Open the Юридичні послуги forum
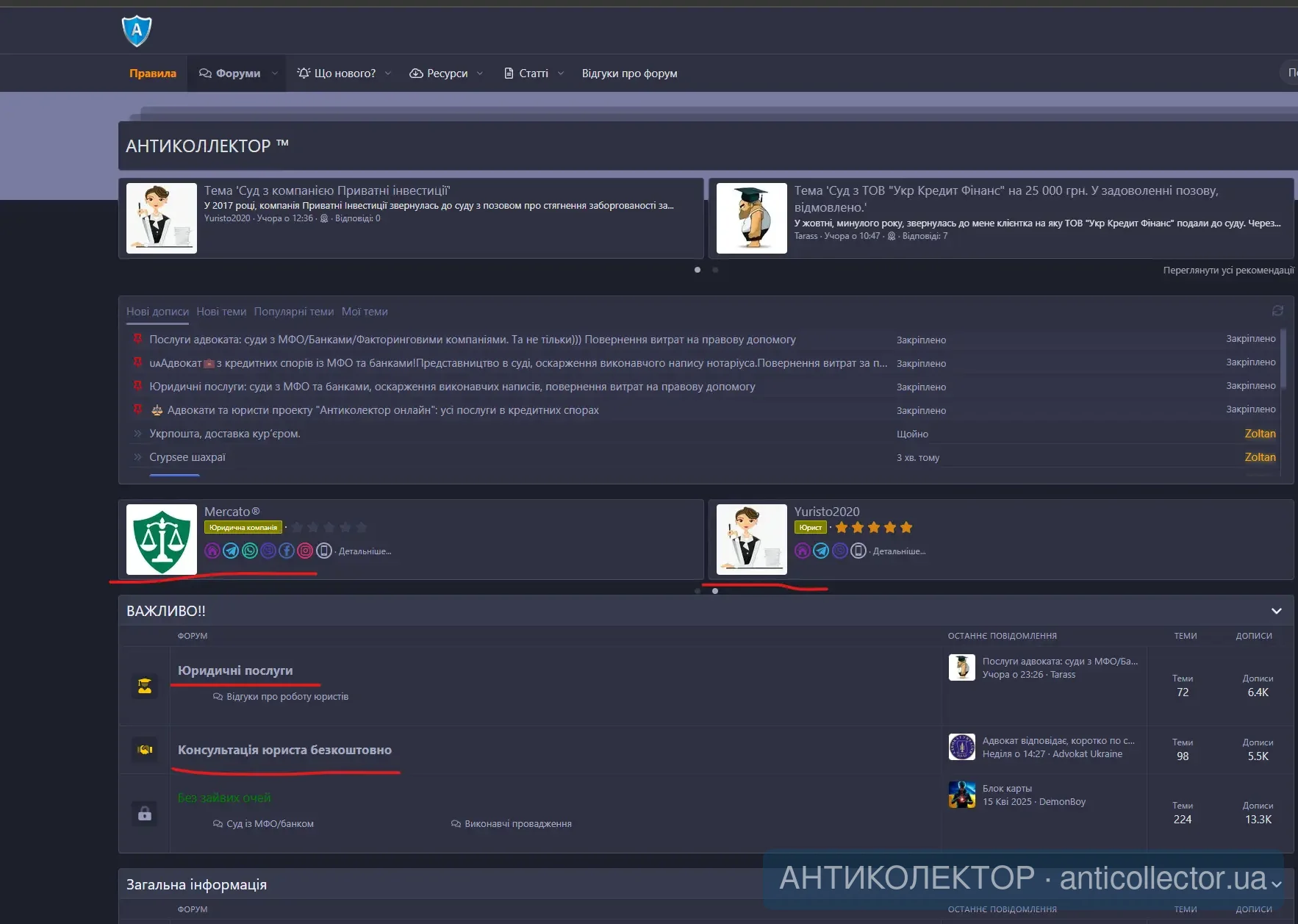The height and width of the screenshot is (924, 1298). [235, 670]
